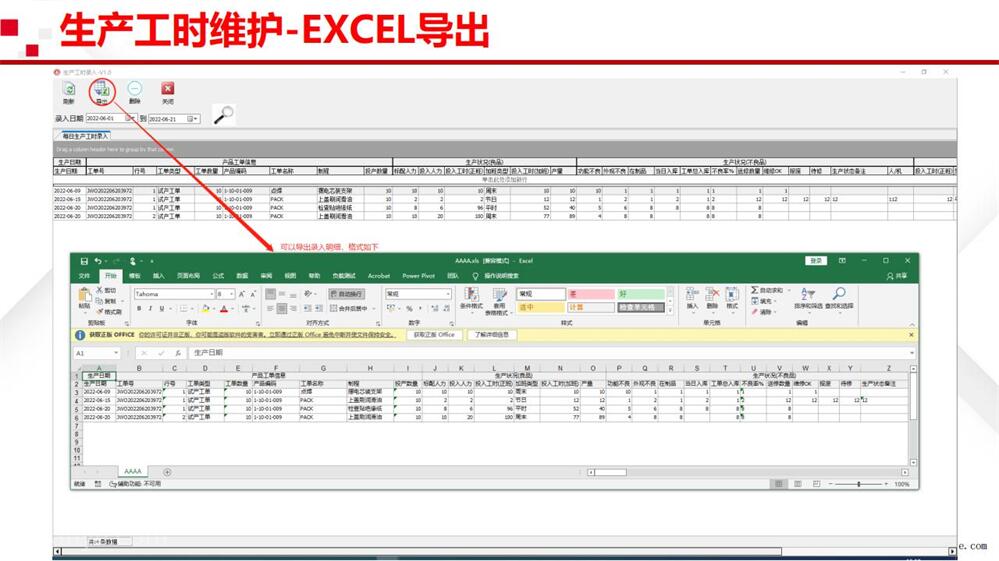The width and height of the screenshot is (999, 561).
Task: Click the magnifying glass search icon beside the dates
Action: pos(224,115)
